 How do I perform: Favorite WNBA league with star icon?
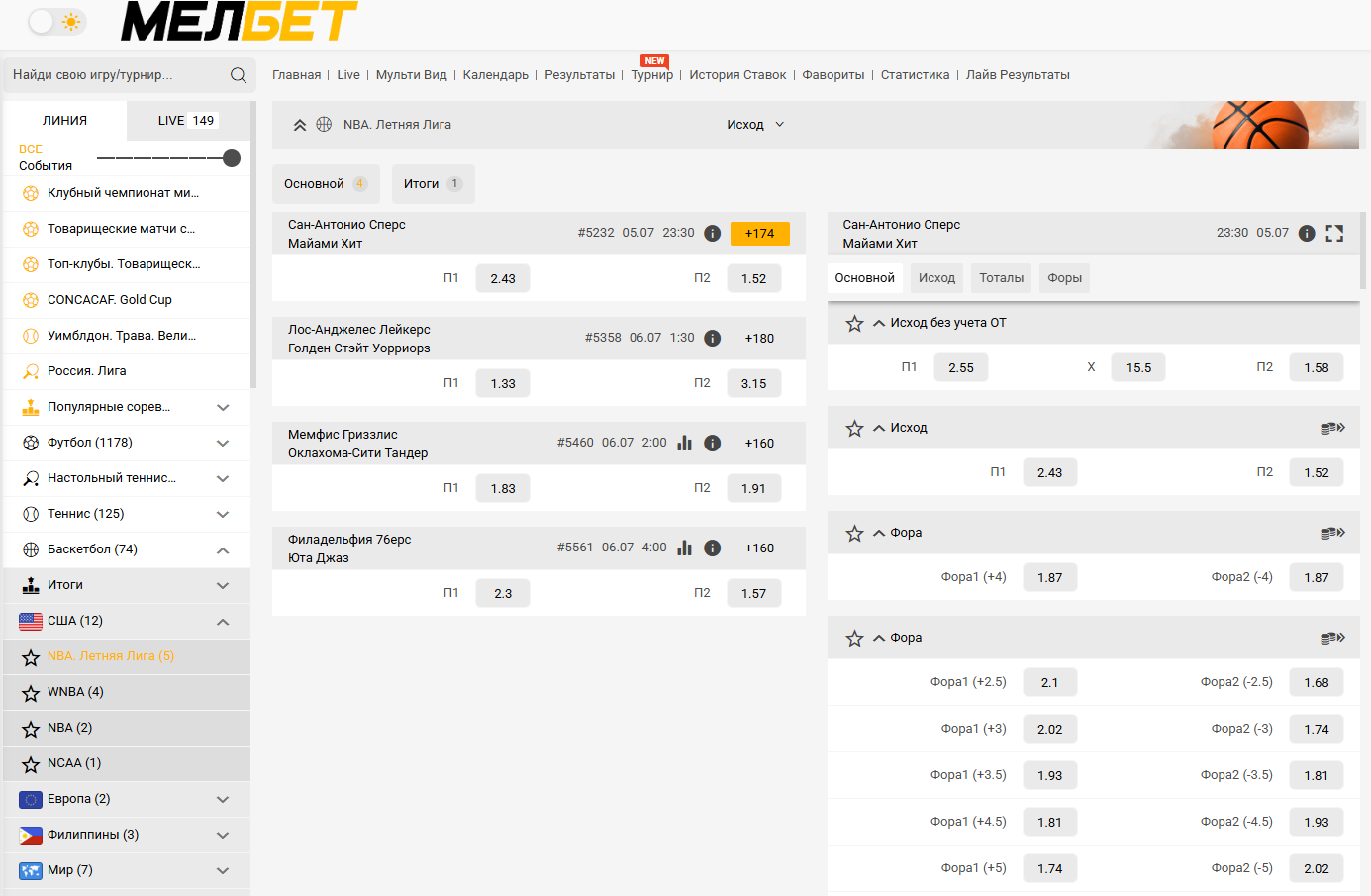[31, 693]
